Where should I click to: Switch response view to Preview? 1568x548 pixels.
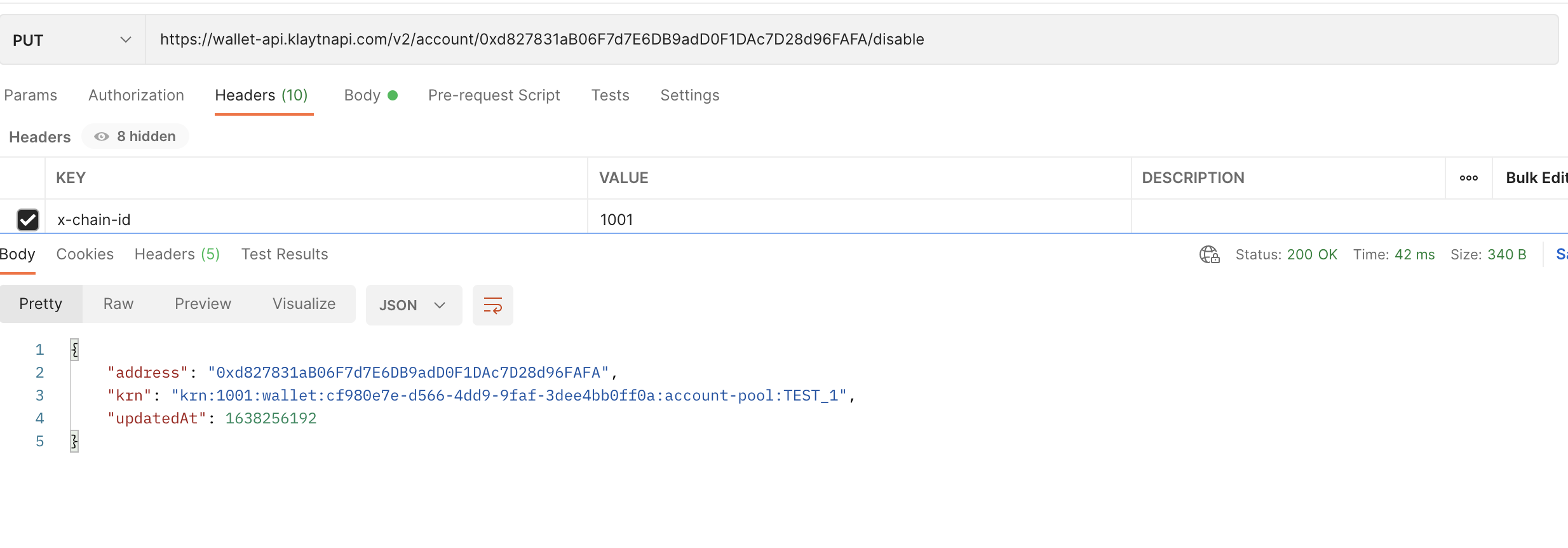(x=203, y=304)
